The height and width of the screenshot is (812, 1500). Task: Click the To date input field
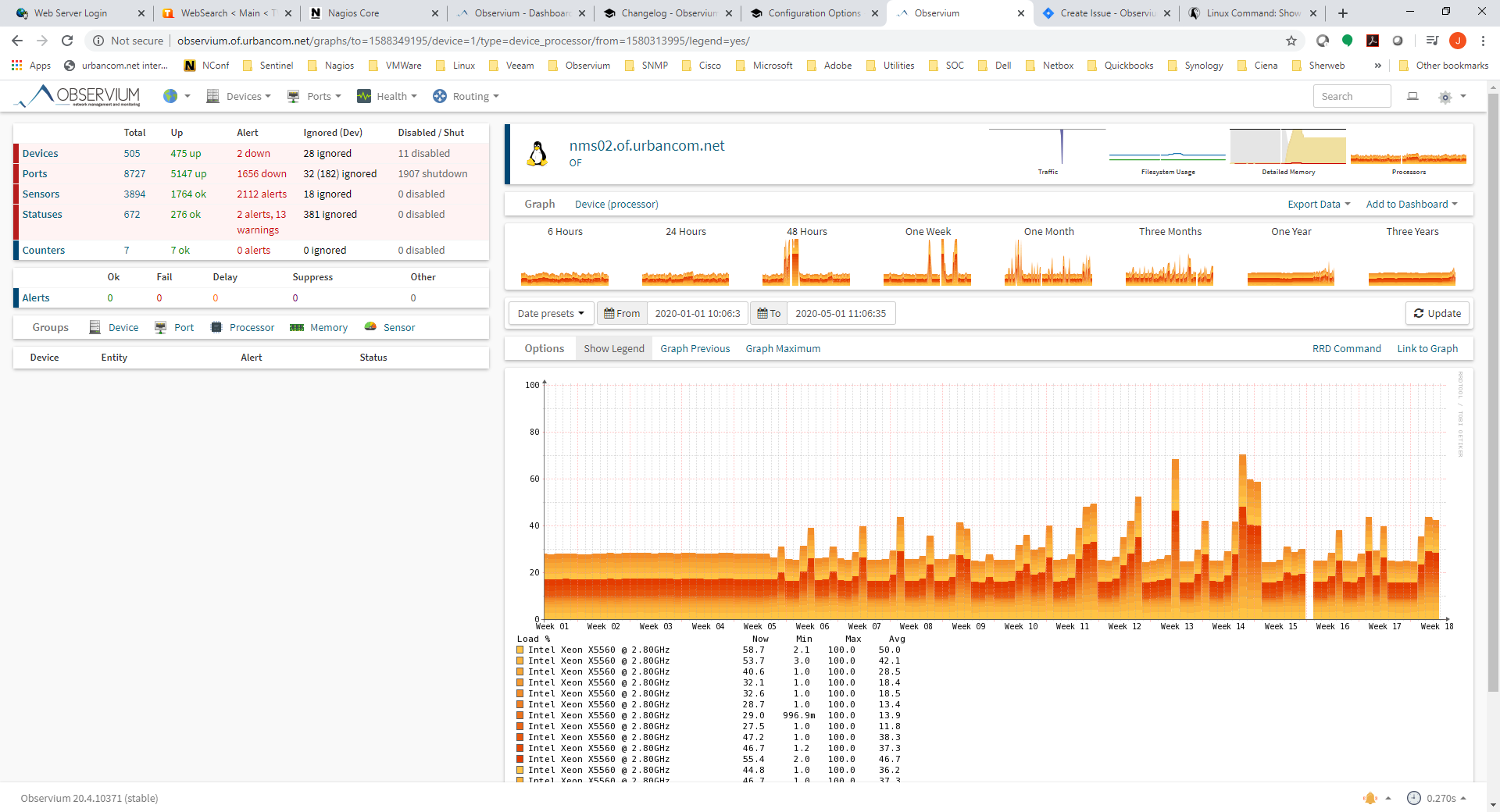click(x=841, y=313)
